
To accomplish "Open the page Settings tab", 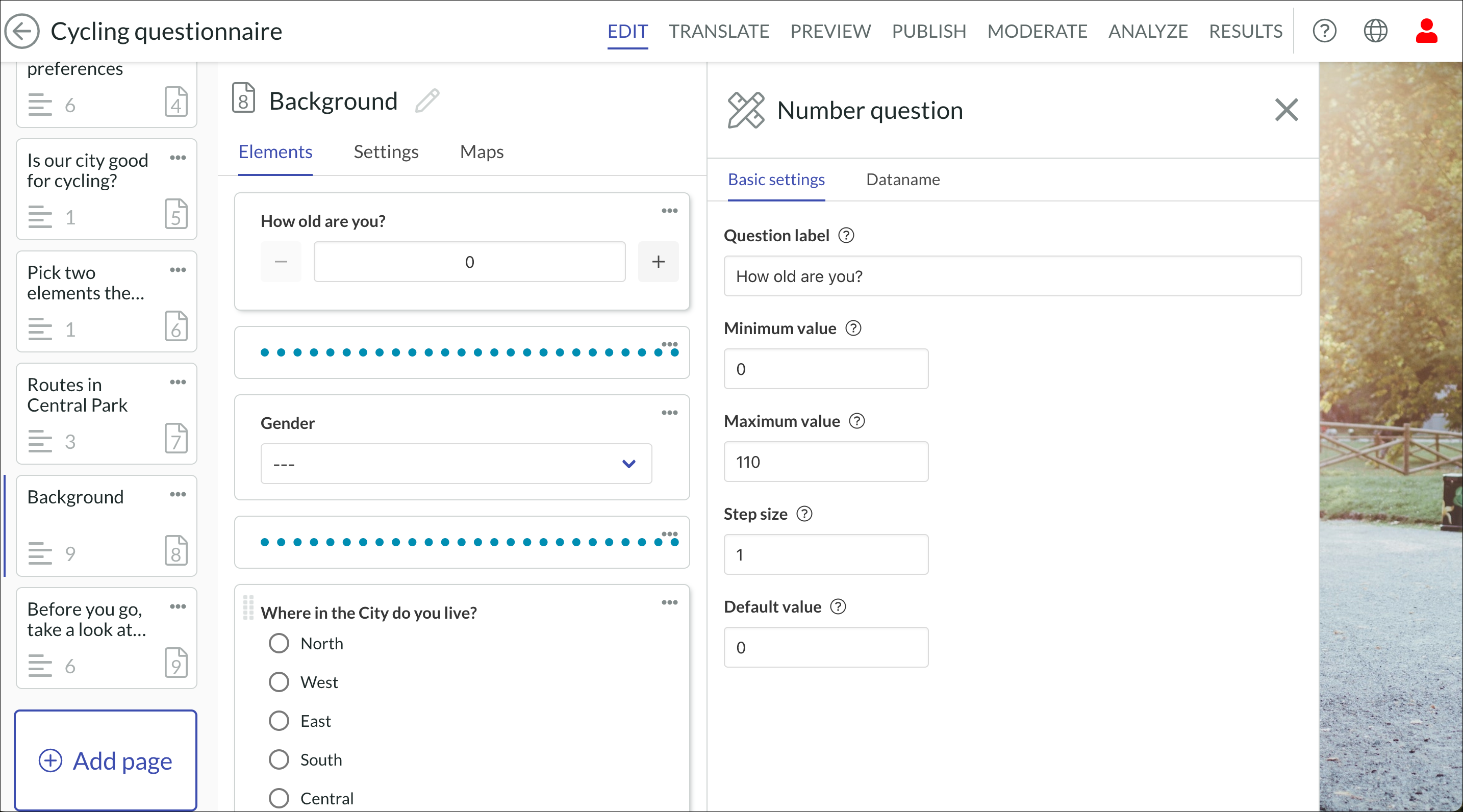I will pos(386,151).
